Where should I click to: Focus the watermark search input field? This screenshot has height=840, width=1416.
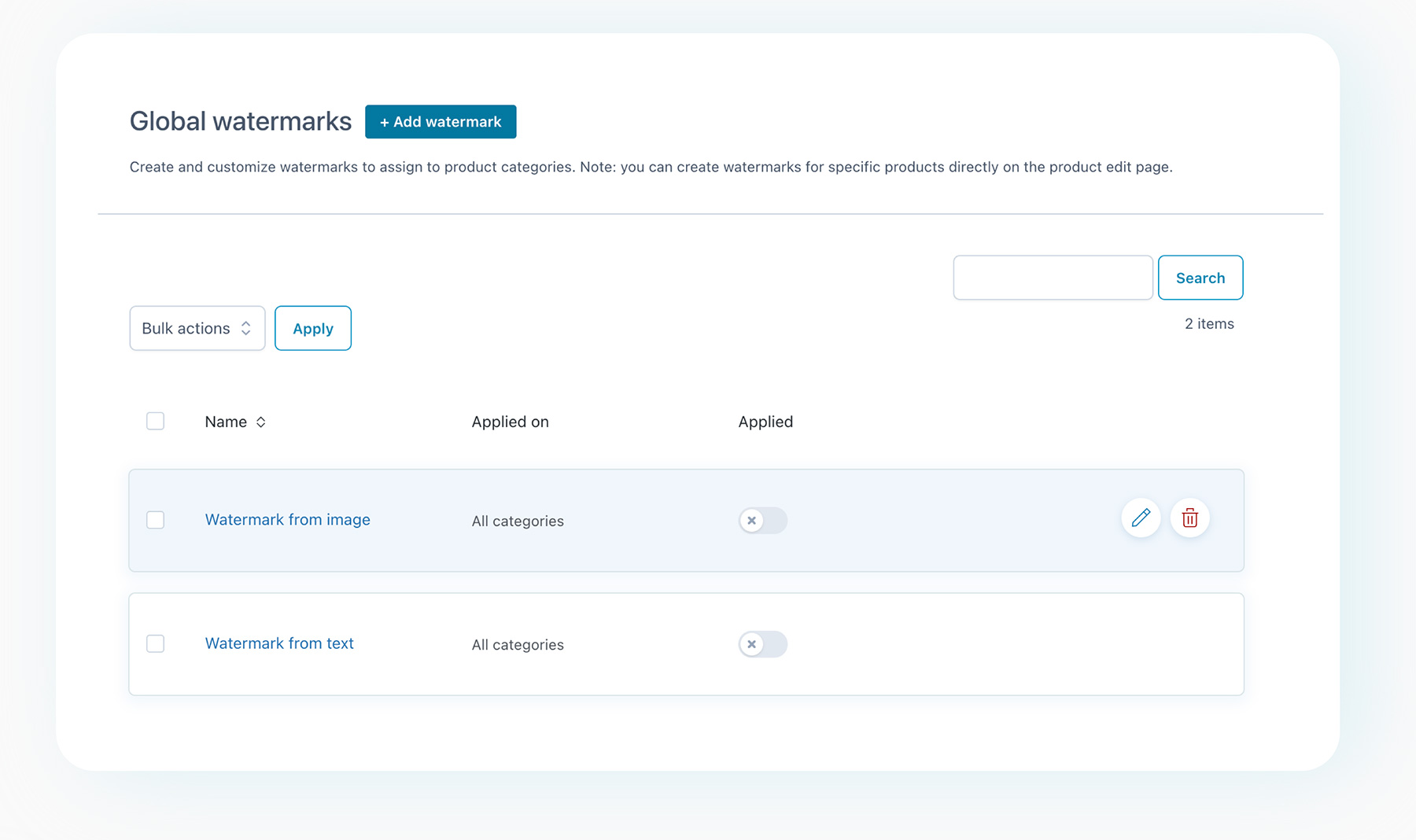click(1053, 278)
